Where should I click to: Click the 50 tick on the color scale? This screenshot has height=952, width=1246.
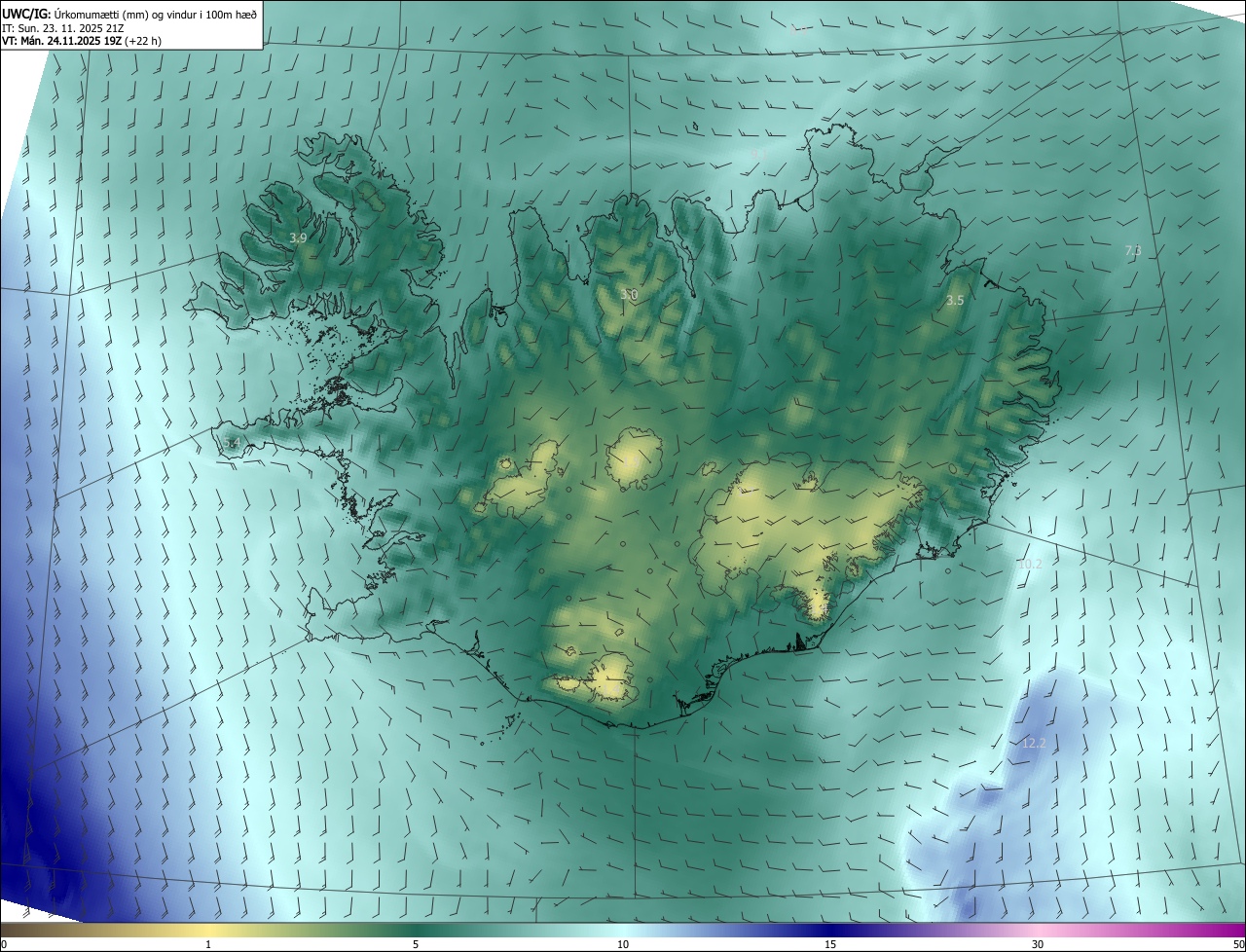click(x=1238, y=944)
